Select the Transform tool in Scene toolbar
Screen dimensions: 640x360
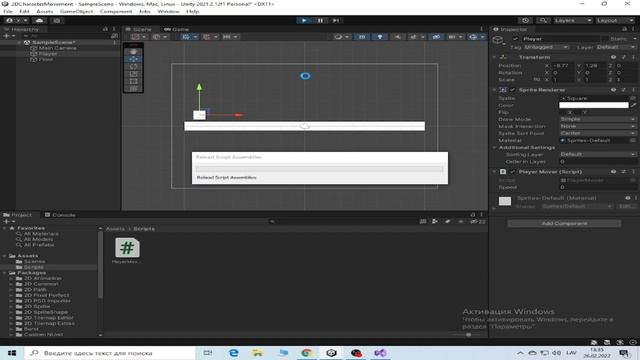pyautogui.click(x=133, y=88)
